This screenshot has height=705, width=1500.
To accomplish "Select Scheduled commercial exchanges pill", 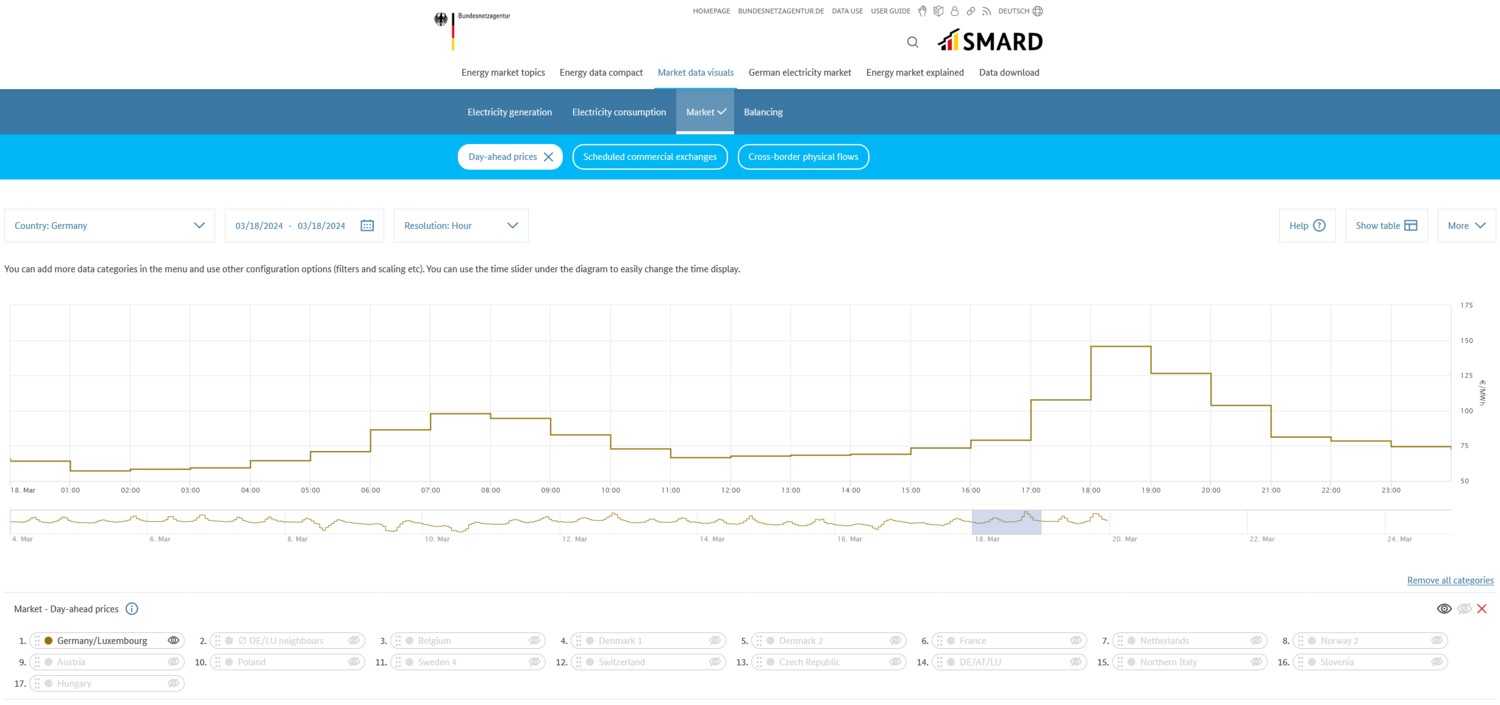I will click(x=650, y=157).
